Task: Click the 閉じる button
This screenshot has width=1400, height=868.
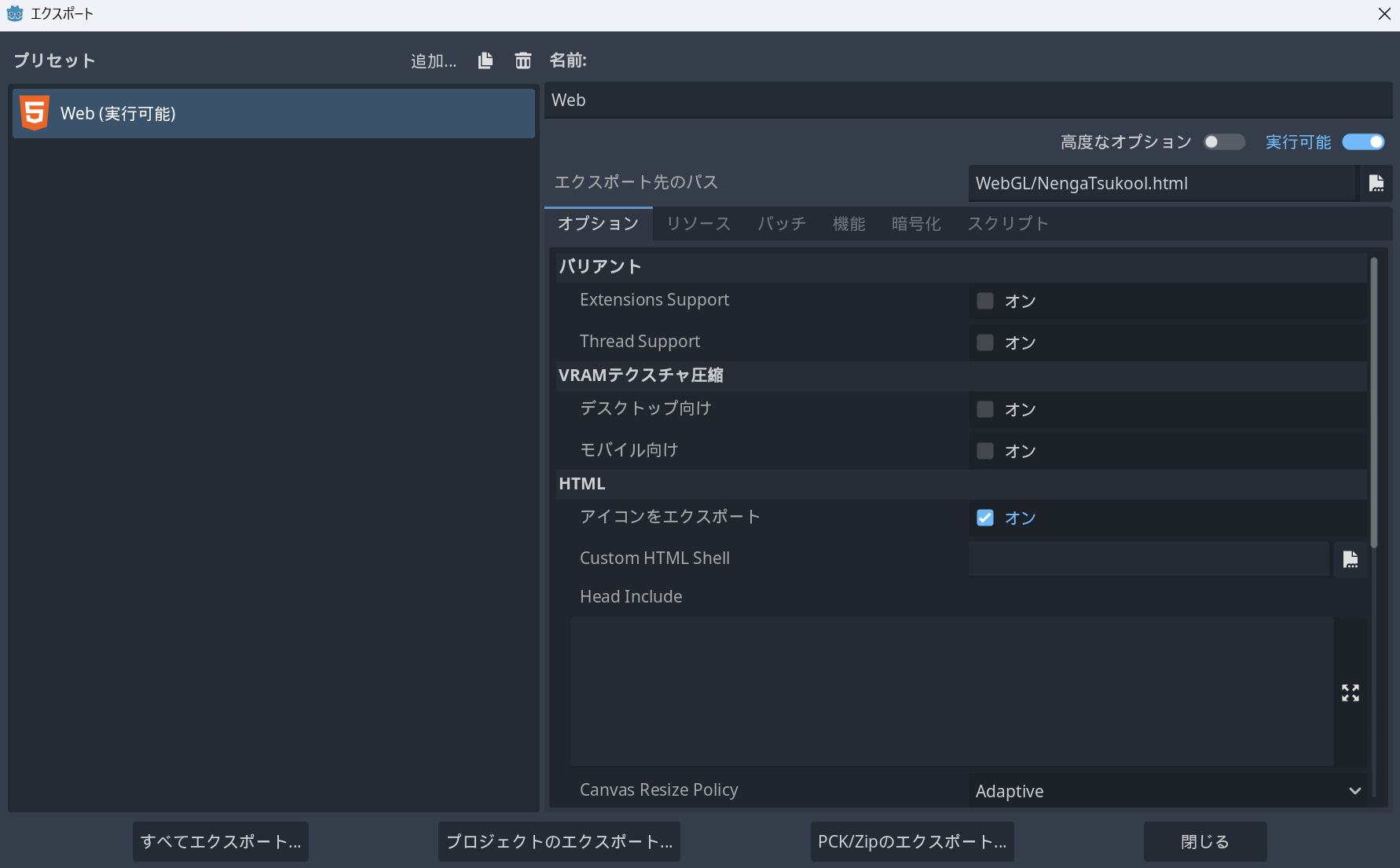Action: [1204, 841]
